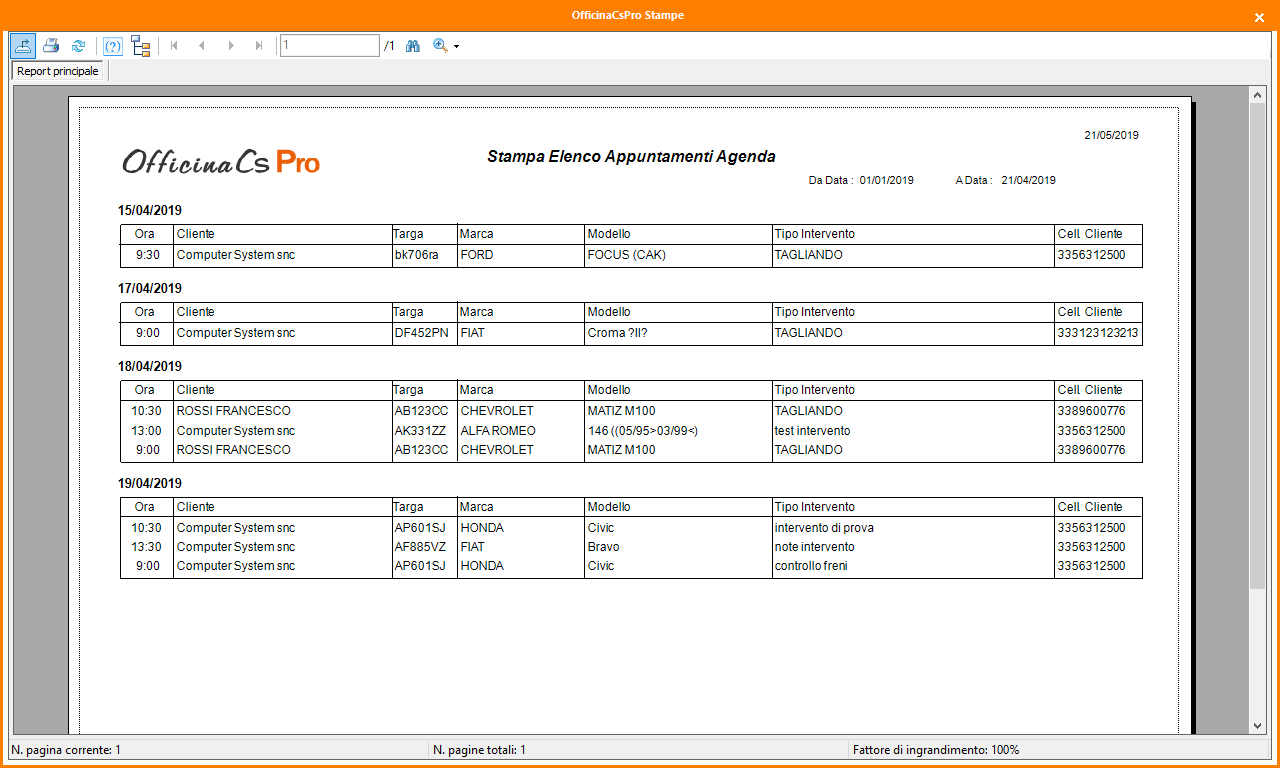Click plate DF452PN

tap(421, 333)
